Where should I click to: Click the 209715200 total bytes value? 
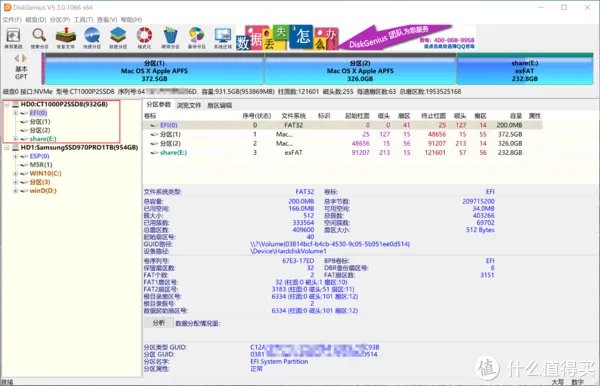point(478,201)
